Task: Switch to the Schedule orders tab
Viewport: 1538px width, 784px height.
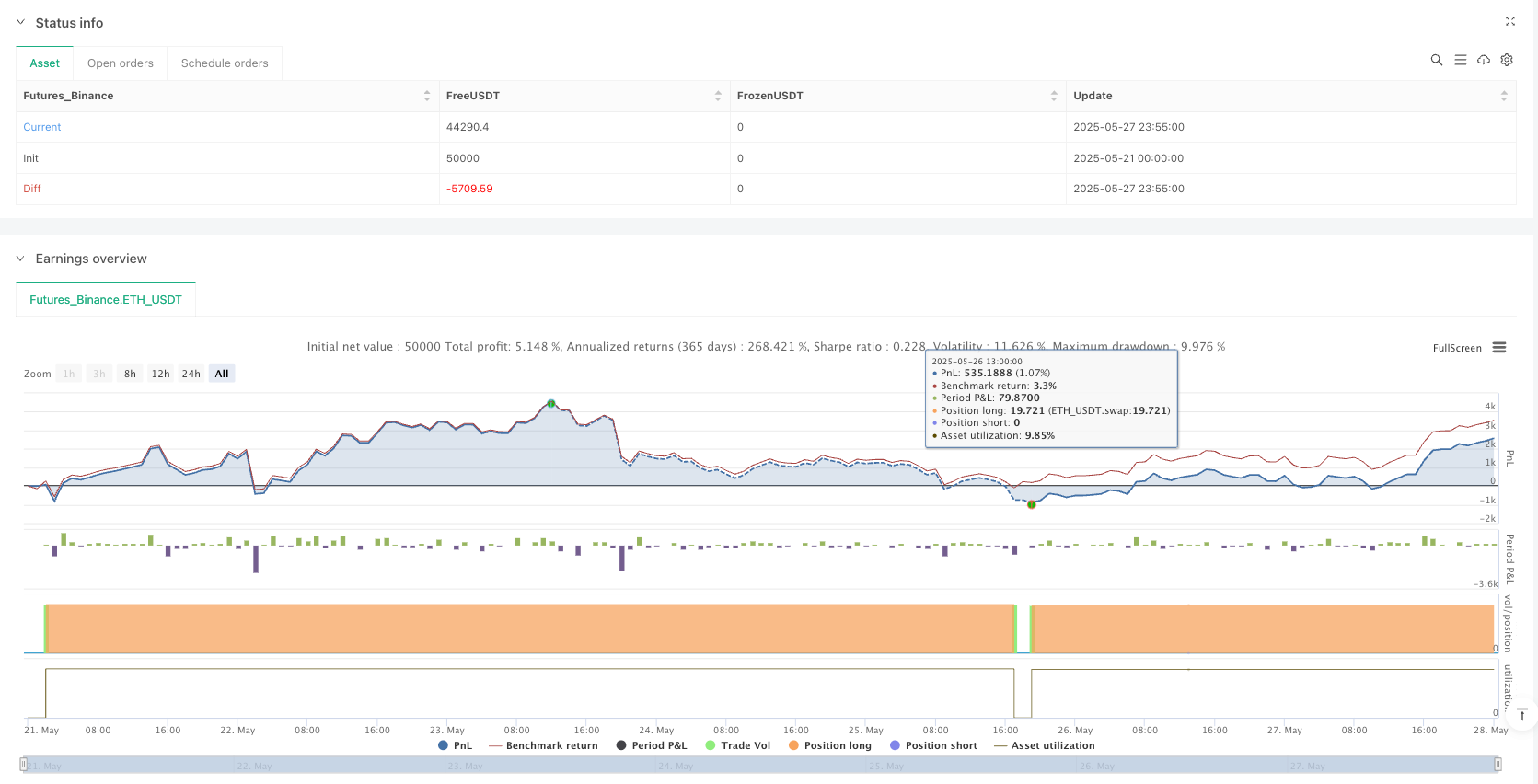Action: coord(225,63)
